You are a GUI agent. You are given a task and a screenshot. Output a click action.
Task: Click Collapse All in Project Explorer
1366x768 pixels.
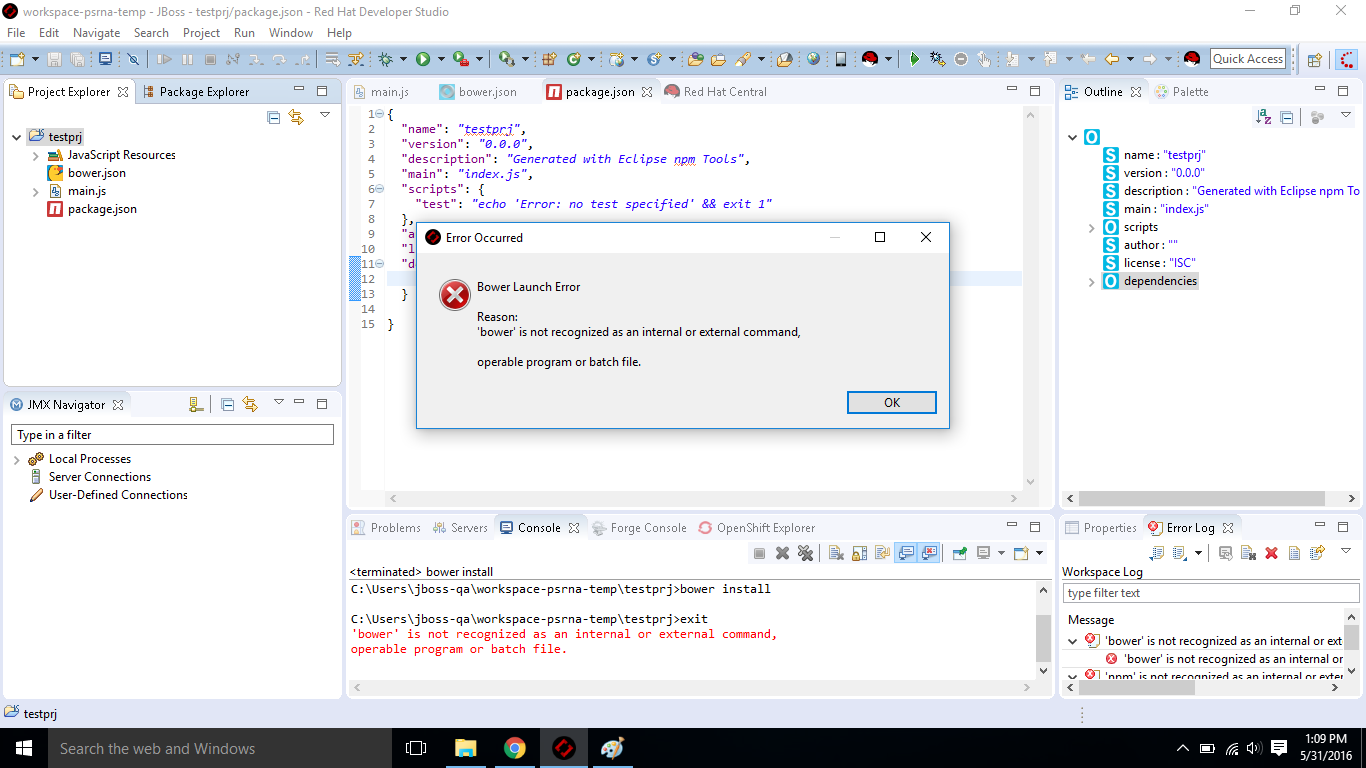[x=274, y=117]
